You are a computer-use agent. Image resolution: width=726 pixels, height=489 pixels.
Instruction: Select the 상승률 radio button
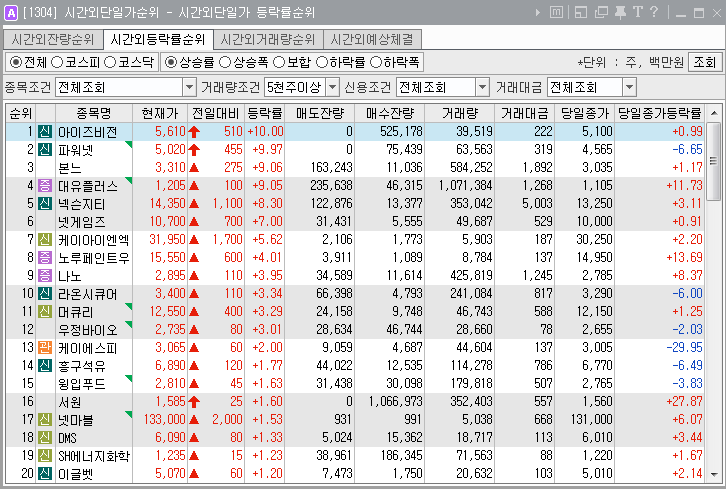point(171,62)
